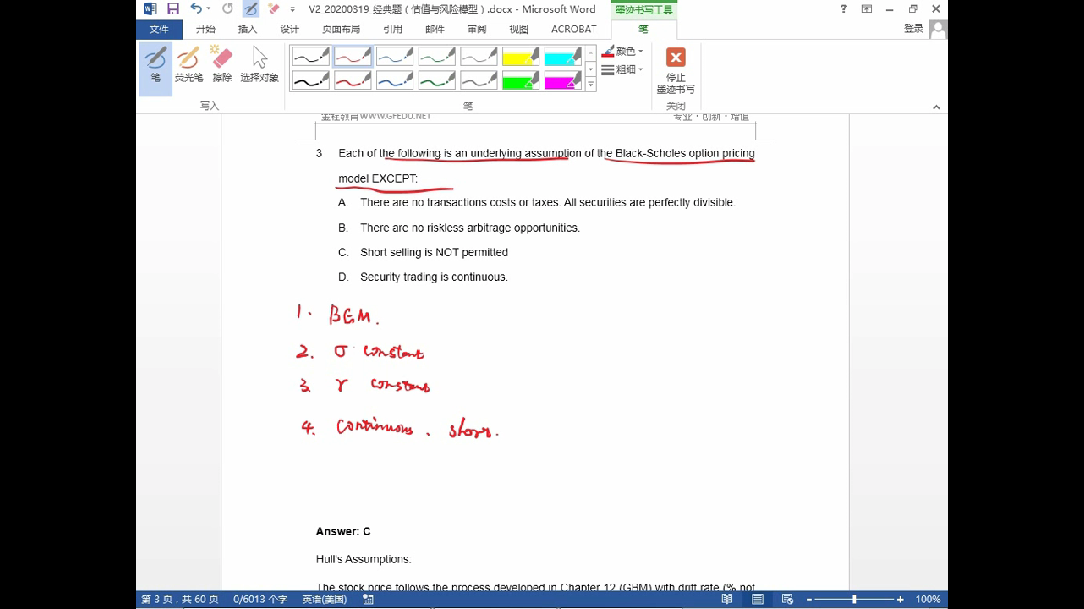
Task: Switch to Read Mode view
Action: pos(727,599)
